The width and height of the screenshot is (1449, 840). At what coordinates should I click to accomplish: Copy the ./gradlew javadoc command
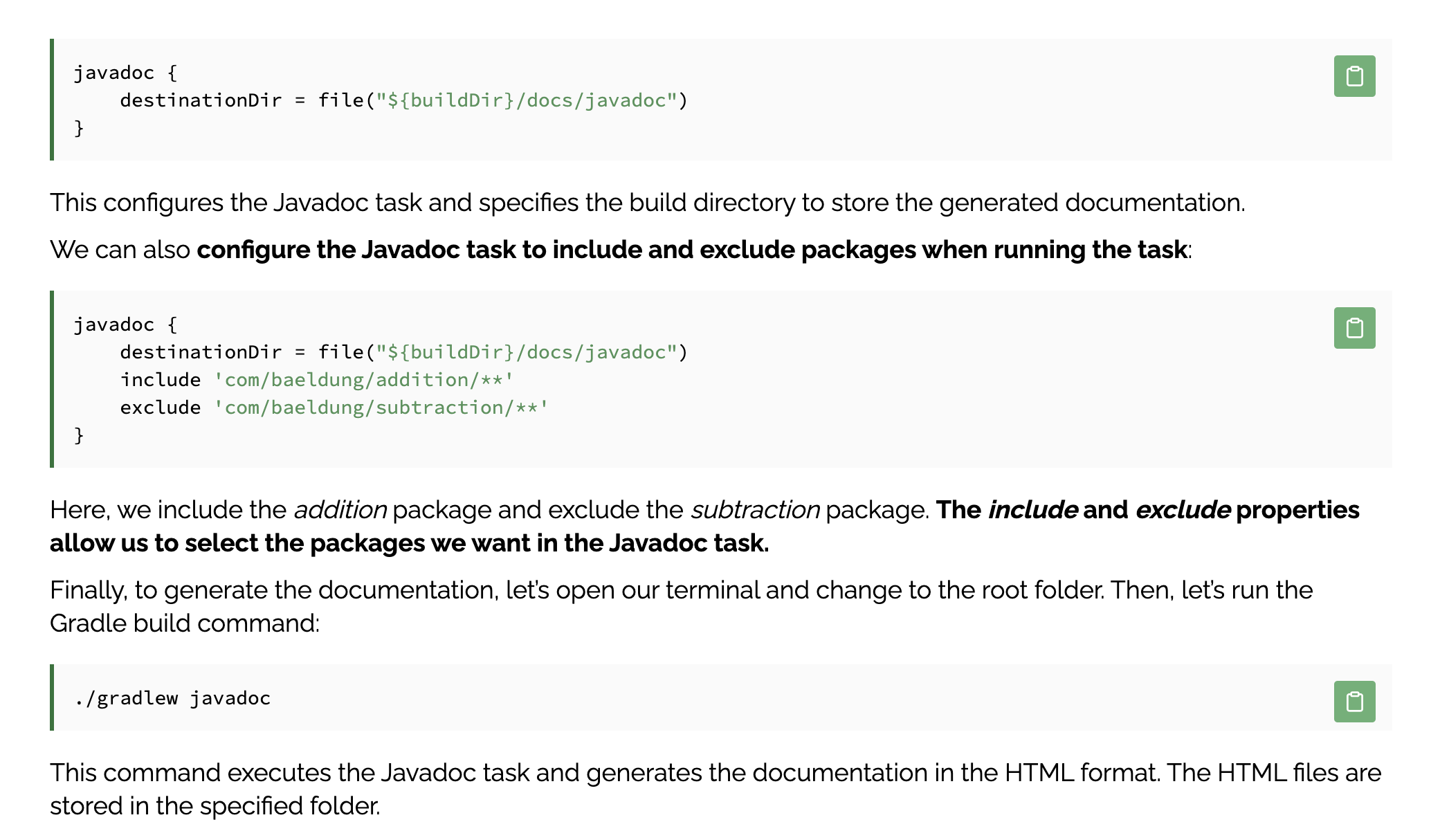(x=1354, y=702)
